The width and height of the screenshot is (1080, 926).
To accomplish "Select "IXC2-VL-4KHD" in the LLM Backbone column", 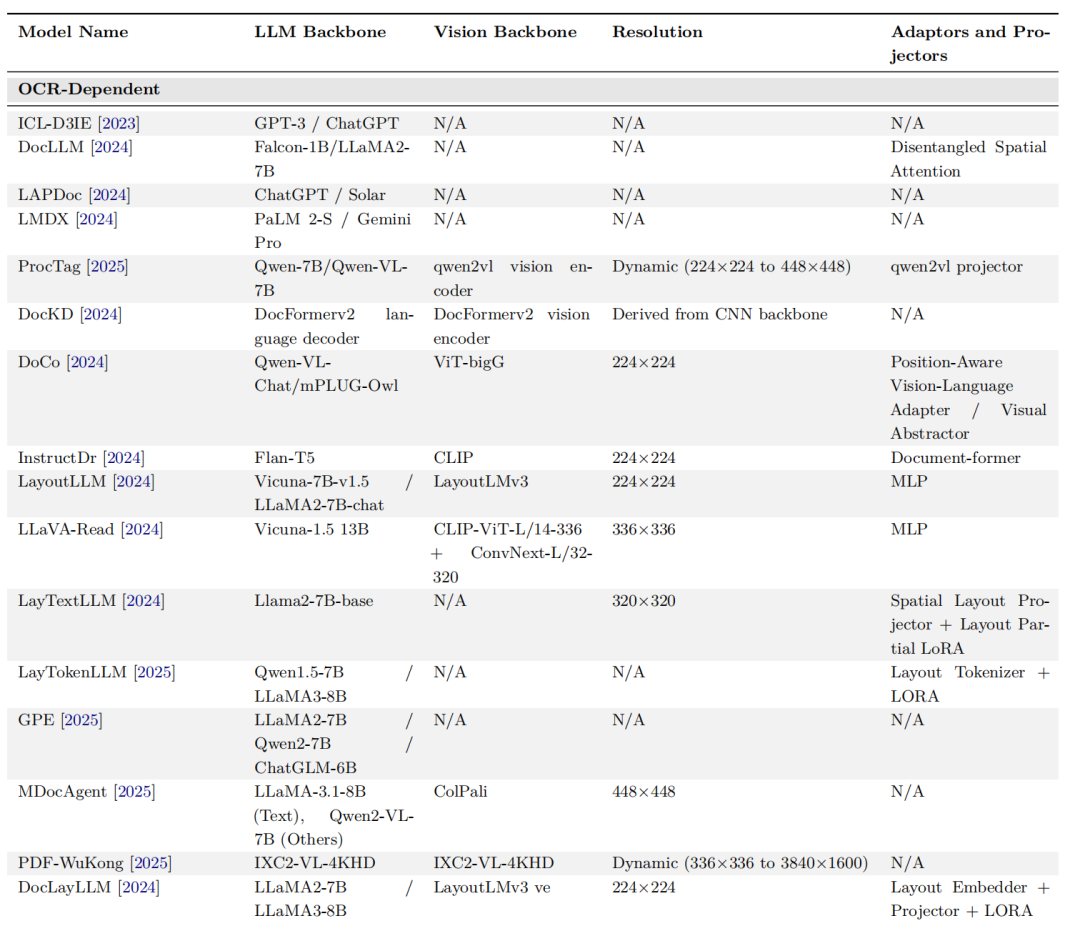I will tap(315, 863).
